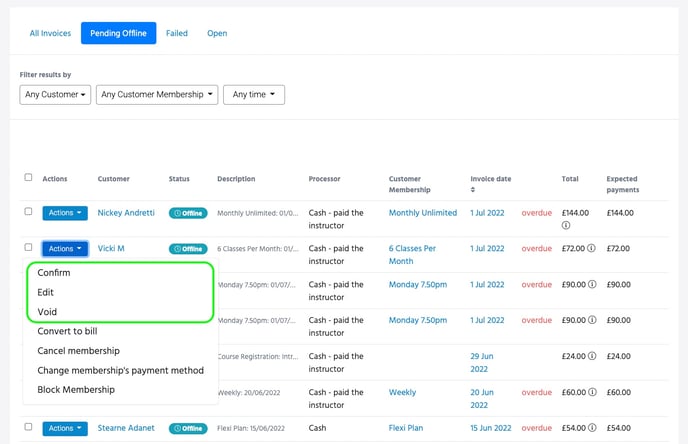688x444 pixels.
Task: Click info icon beside £60.00 total
Action: click(x=593, y=393)
